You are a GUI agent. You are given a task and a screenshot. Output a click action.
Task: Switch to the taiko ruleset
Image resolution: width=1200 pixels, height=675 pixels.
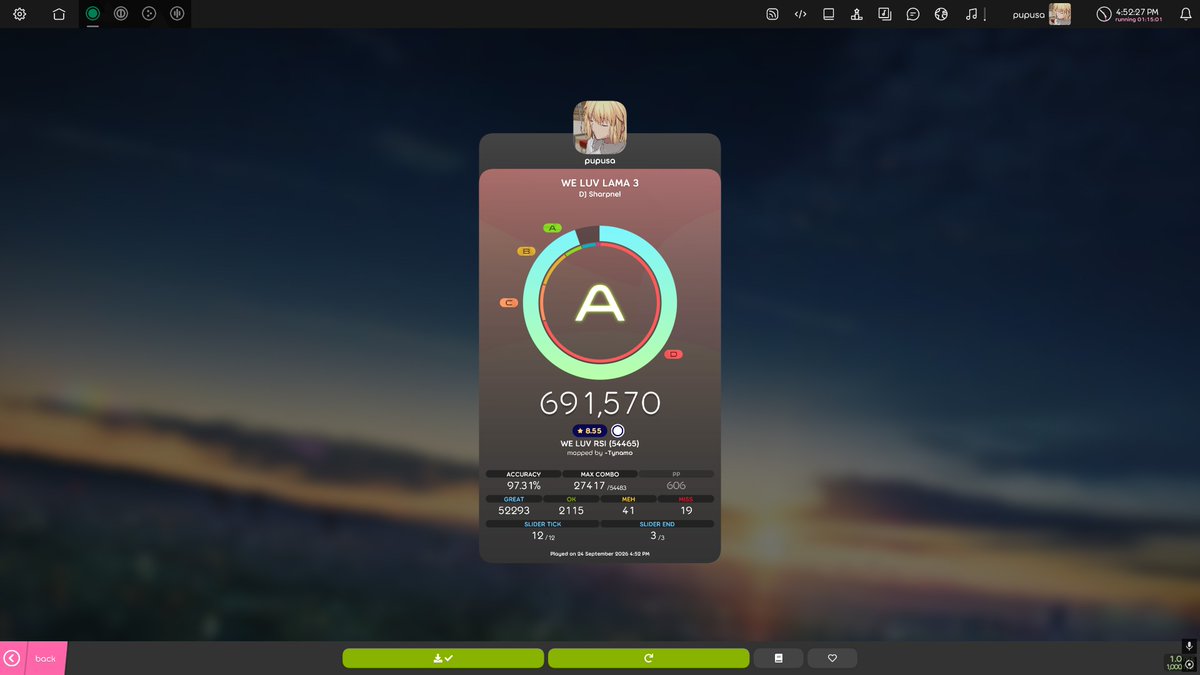pos(121,14)
